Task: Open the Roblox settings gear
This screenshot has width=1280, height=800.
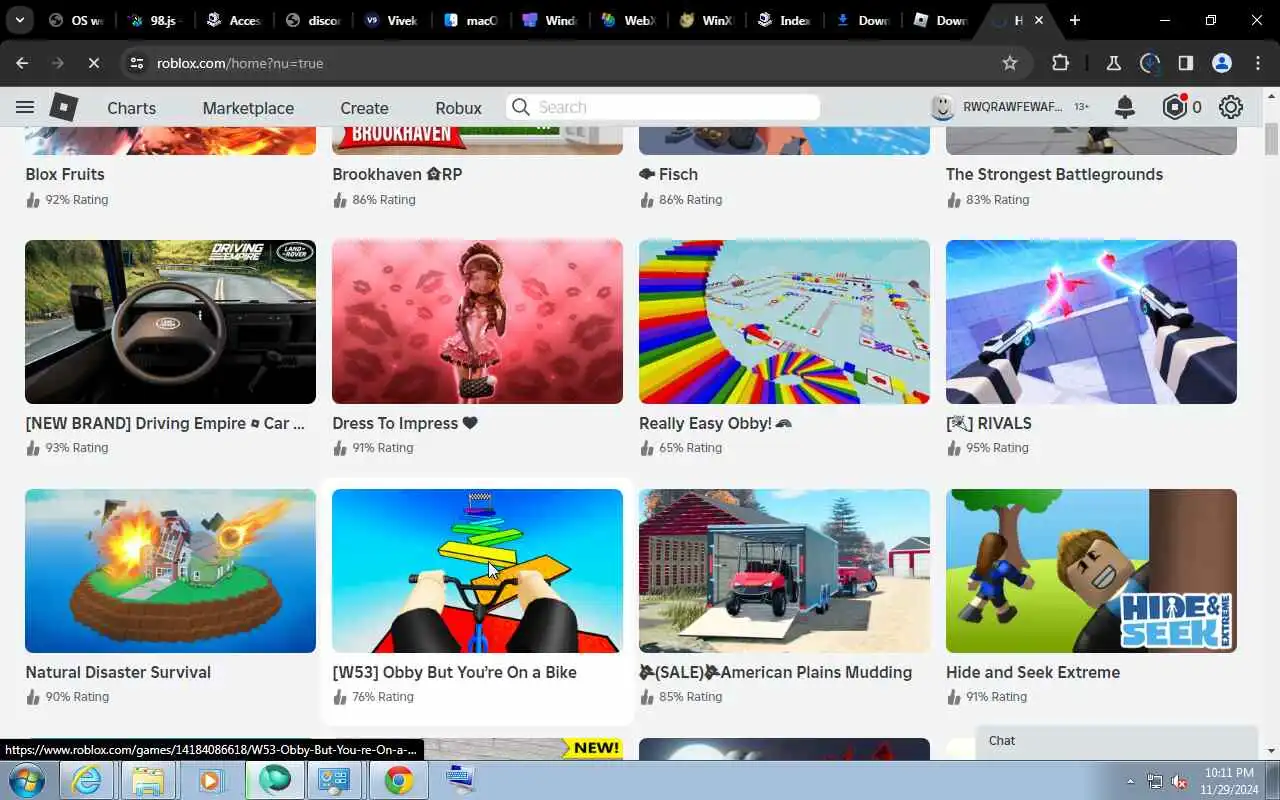Action: 1231,107
